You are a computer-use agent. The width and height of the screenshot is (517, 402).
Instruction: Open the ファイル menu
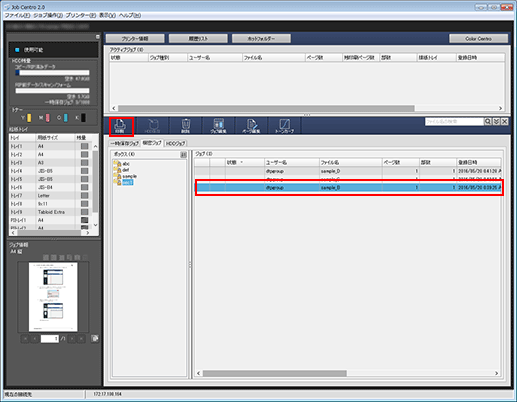click(17, 15)
